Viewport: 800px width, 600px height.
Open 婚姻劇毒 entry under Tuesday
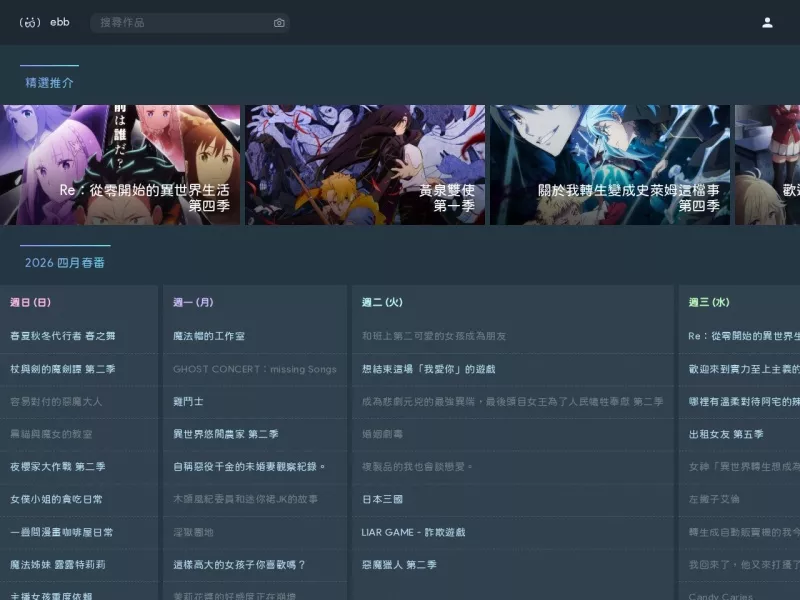coord(382,434)
